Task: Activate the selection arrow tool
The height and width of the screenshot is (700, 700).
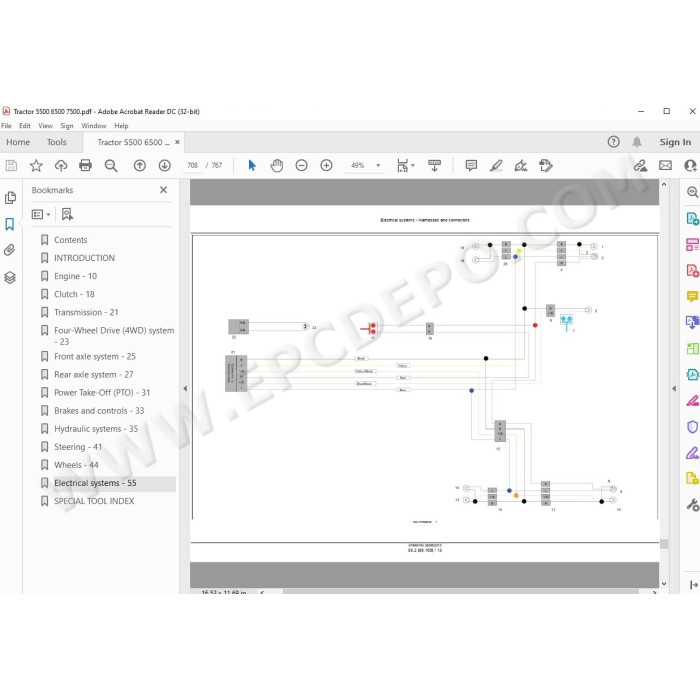Action: 252,166
